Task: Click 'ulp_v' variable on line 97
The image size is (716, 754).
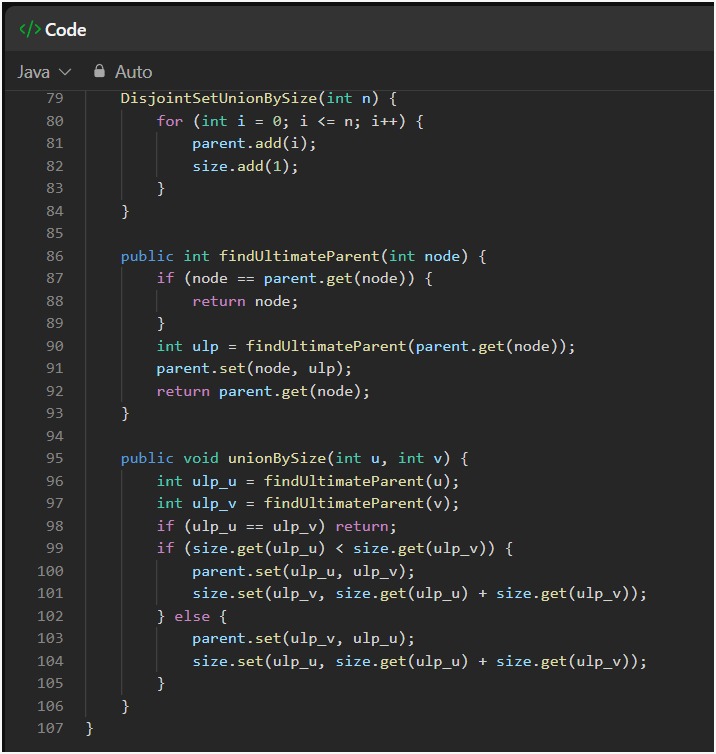Action: [x=214, y=503]
